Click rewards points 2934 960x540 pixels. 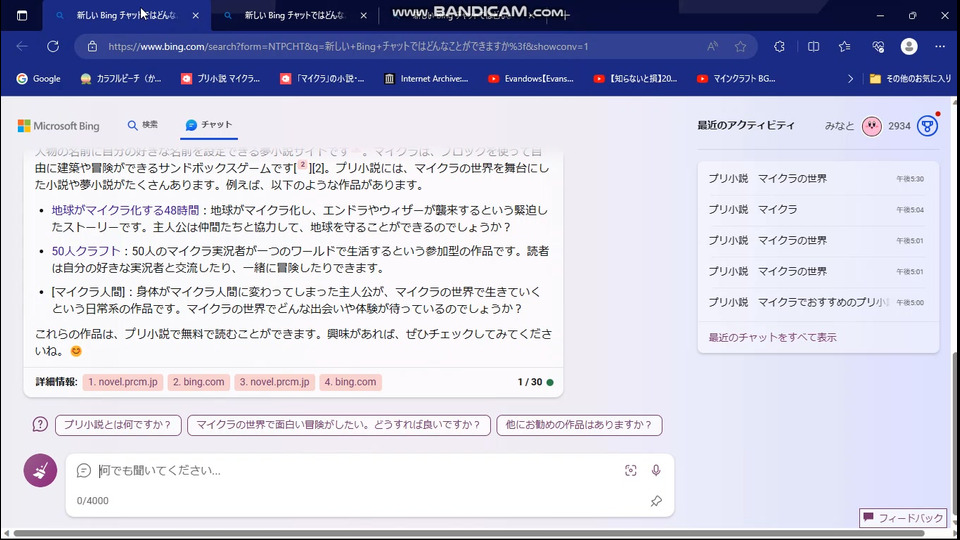[899, 126]
